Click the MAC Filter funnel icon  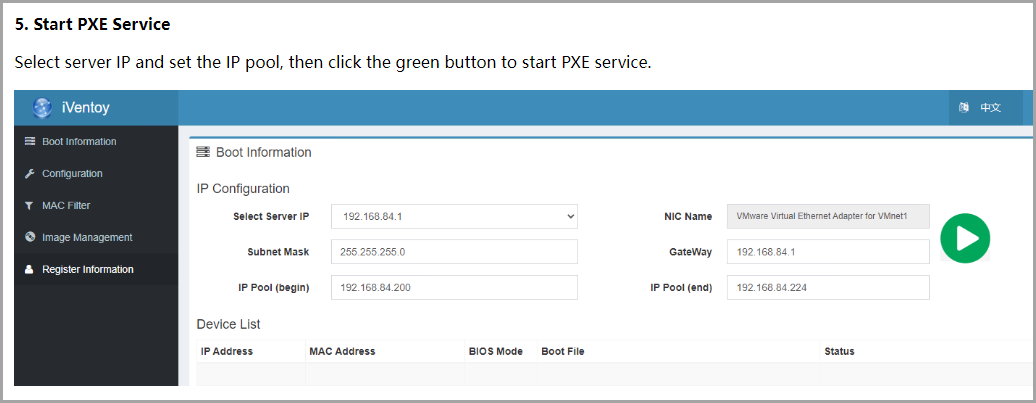[29, 205]
